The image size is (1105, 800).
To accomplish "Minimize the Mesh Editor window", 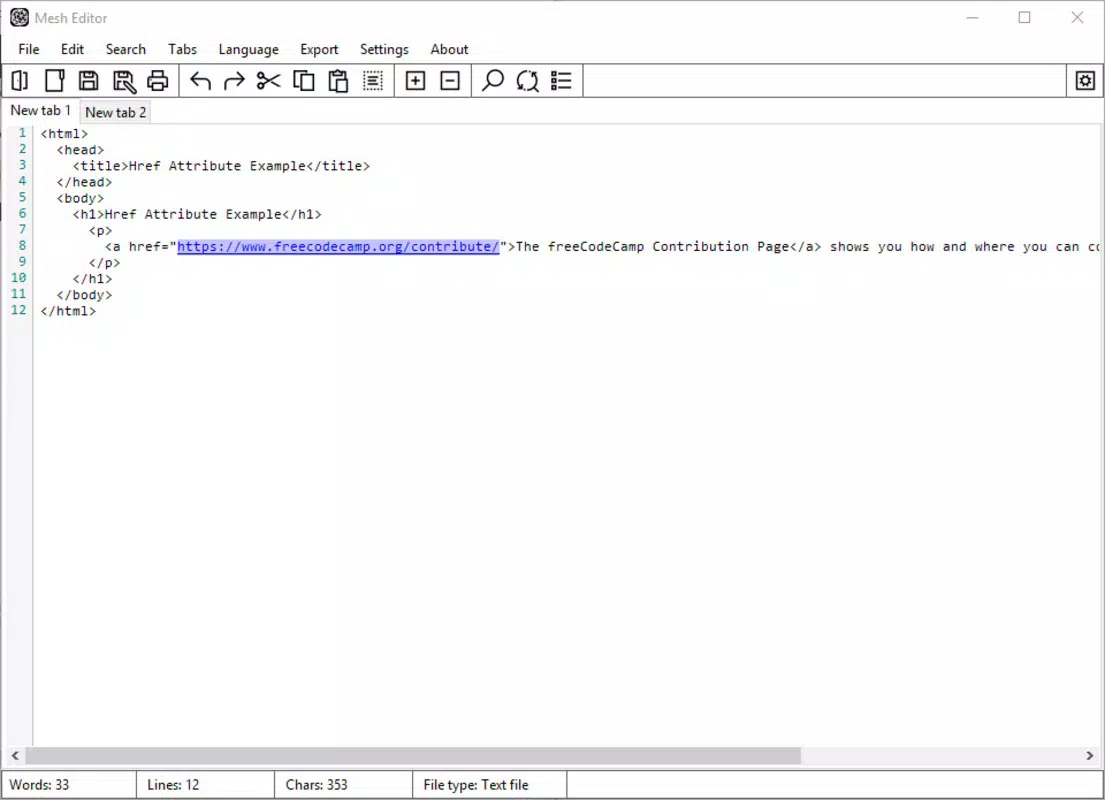I will tap(973, 18).
